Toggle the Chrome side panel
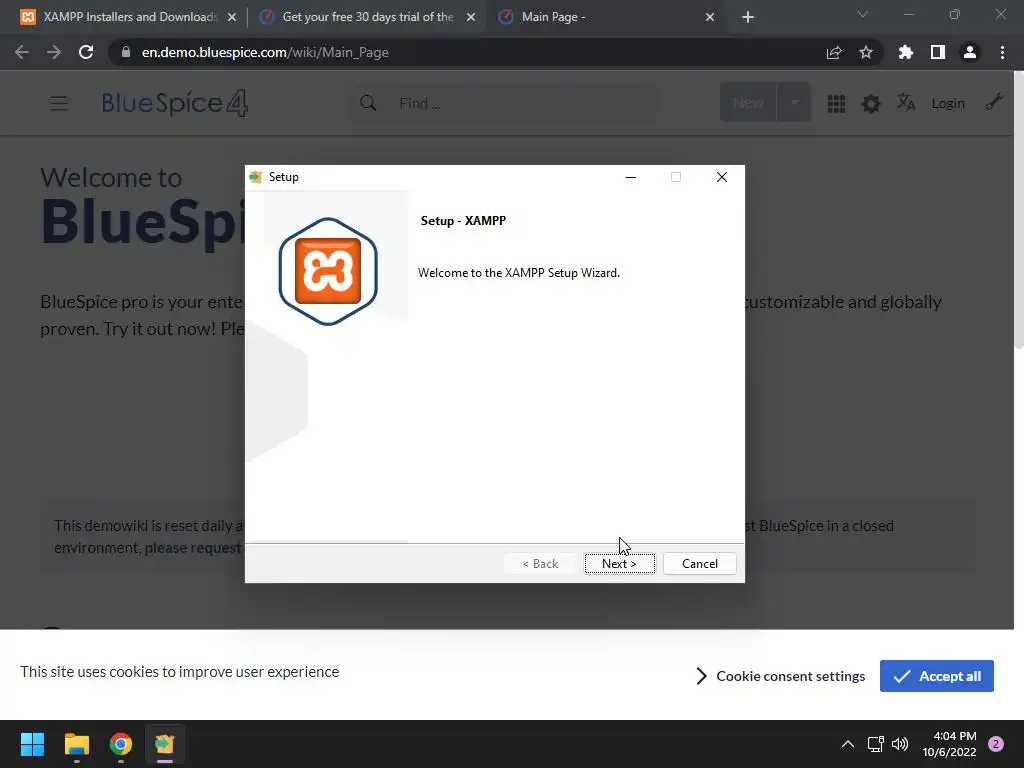Image resolution: width=1024 pixels, height=768 pixels. point(938,52)
